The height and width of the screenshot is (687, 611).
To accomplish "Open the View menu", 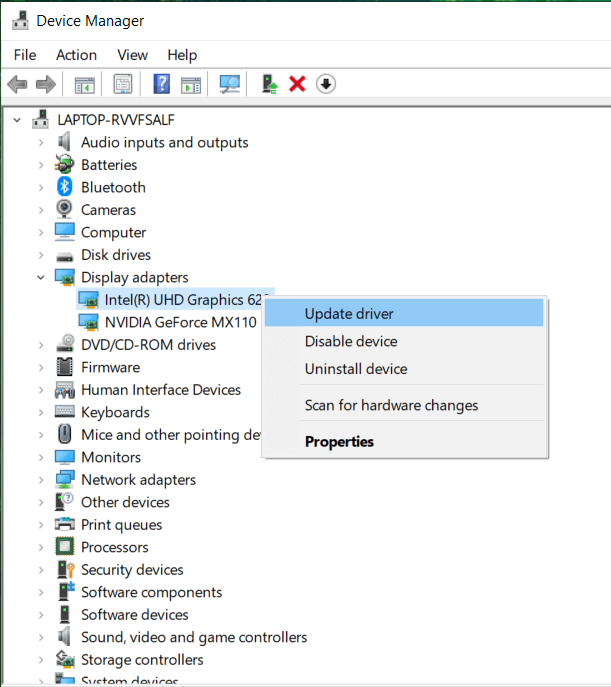I will pos(132,55).
